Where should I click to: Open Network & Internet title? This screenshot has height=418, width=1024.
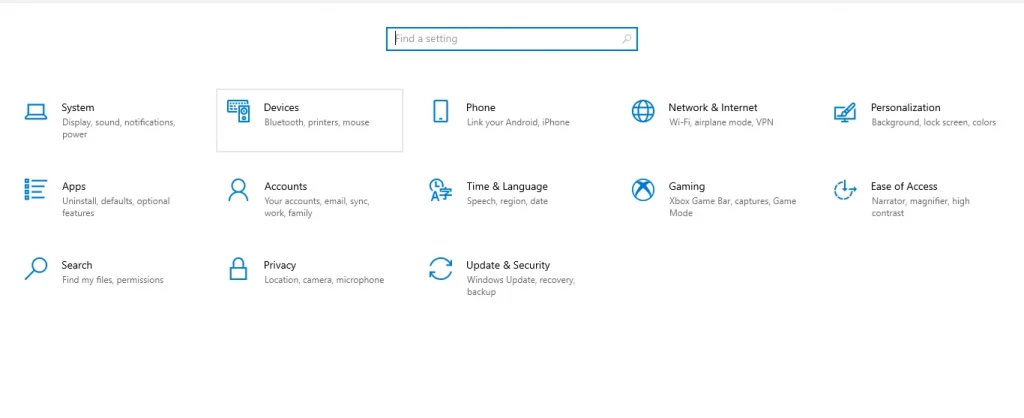tap(713, 108)
